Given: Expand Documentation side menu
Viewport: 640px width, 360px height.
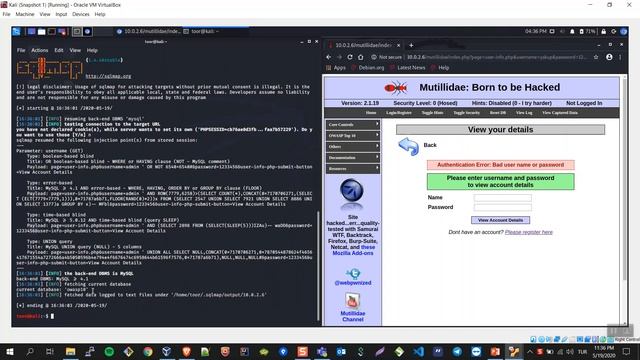Looking at the screenshot, I should pos(353,158).
